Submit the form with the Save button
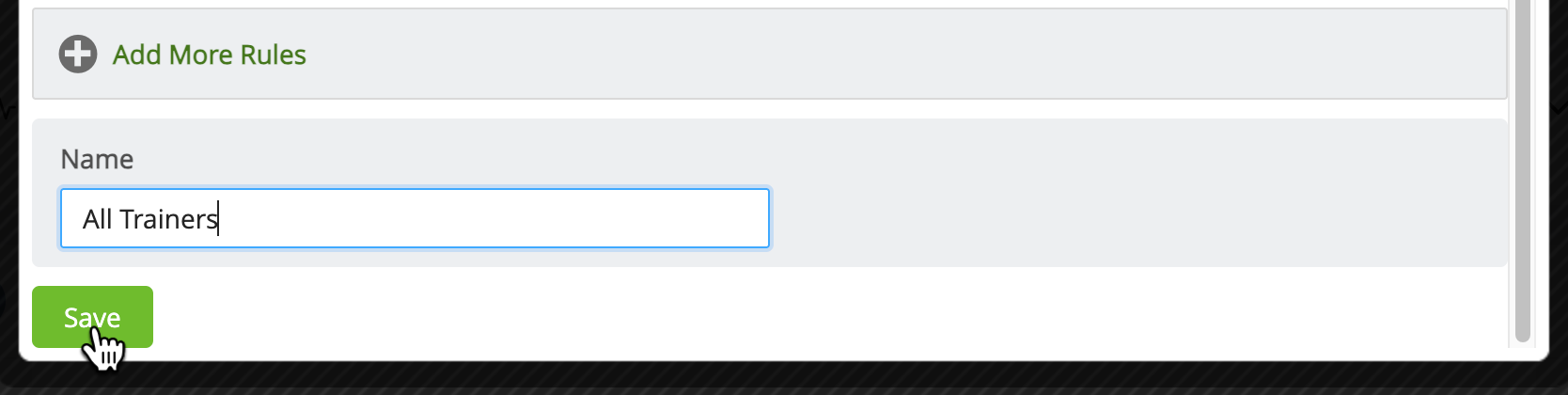This screenshot has height=395, width=1568. (92, 317)
